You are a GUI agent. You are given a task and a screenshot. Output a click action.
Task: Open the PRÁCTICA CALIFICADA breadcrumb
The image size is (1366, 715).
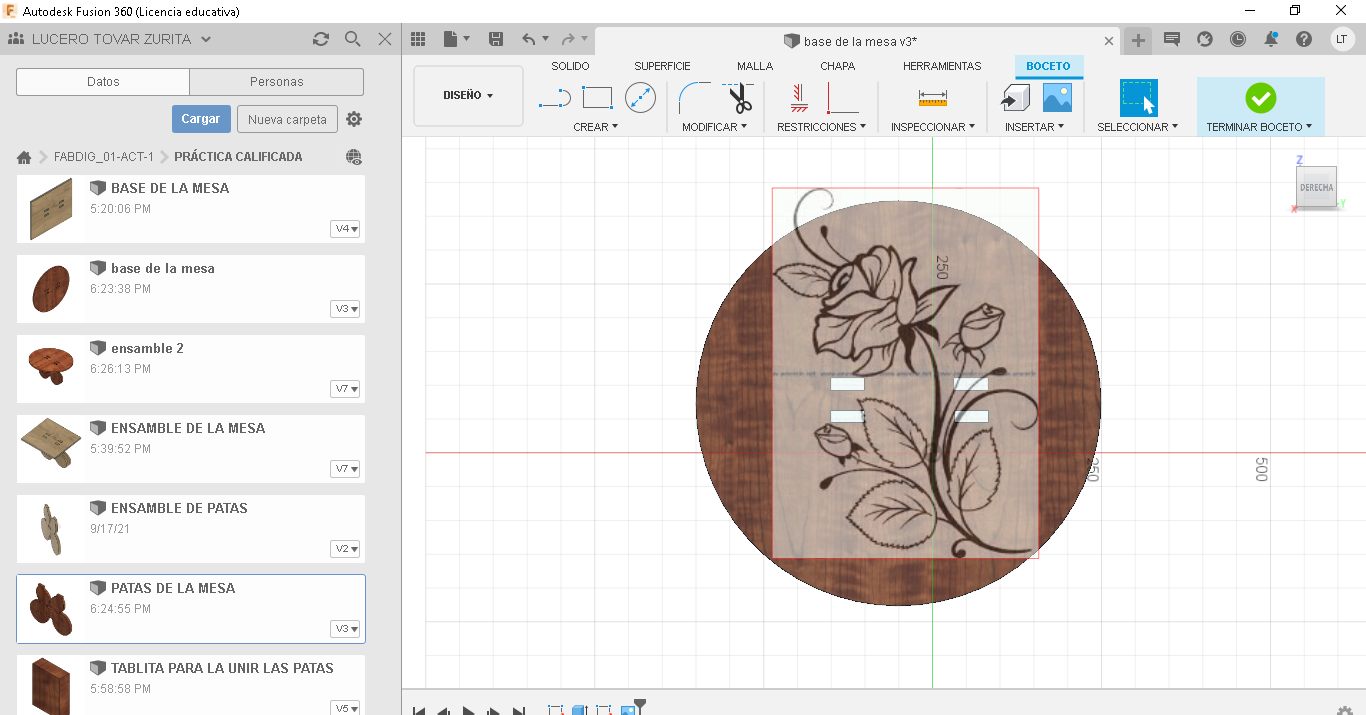(238, 157)
